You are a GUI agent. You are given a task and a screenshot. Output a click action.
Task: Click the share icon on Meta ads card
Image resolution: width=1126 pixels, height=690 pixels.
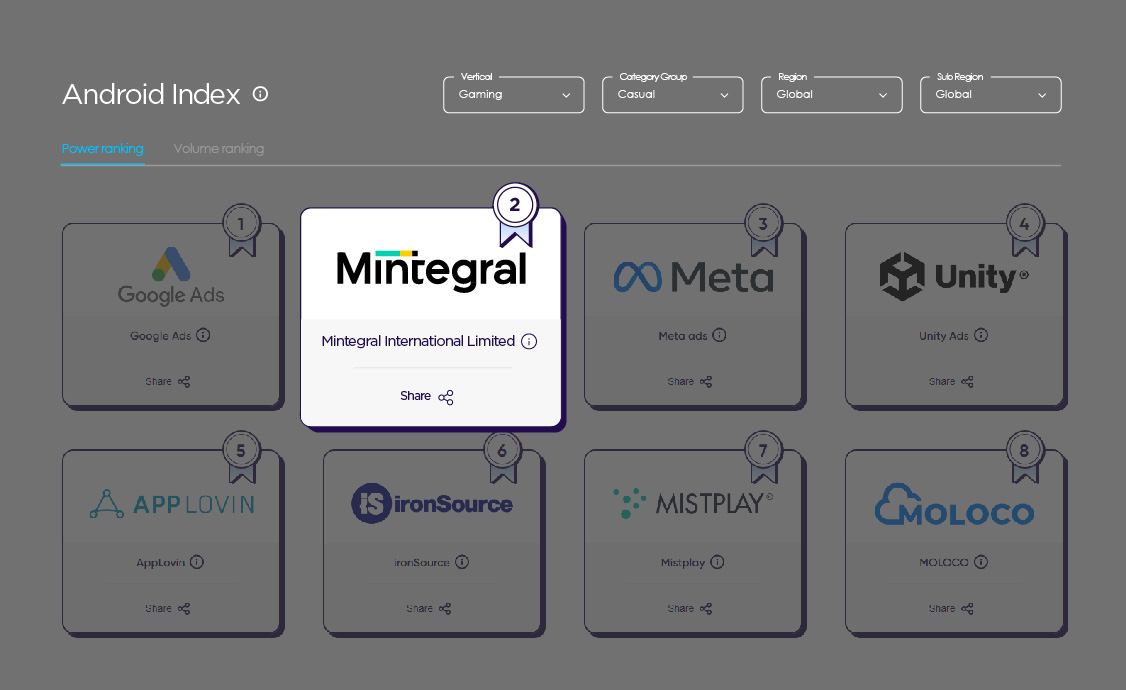[x=706, y=381]
